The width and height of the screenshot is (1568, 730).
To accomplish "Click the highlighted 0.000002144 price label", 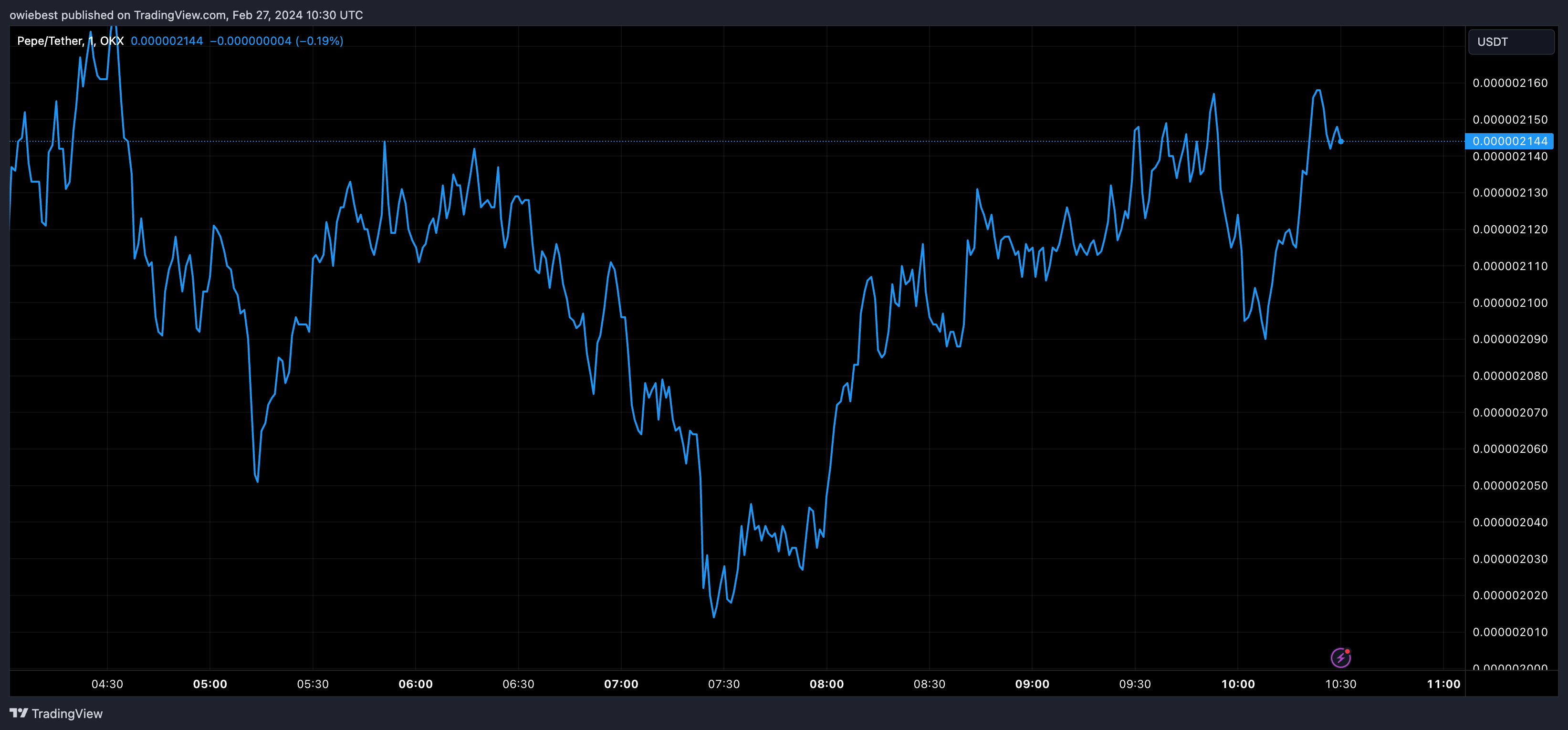I will tap(1509, 141).
